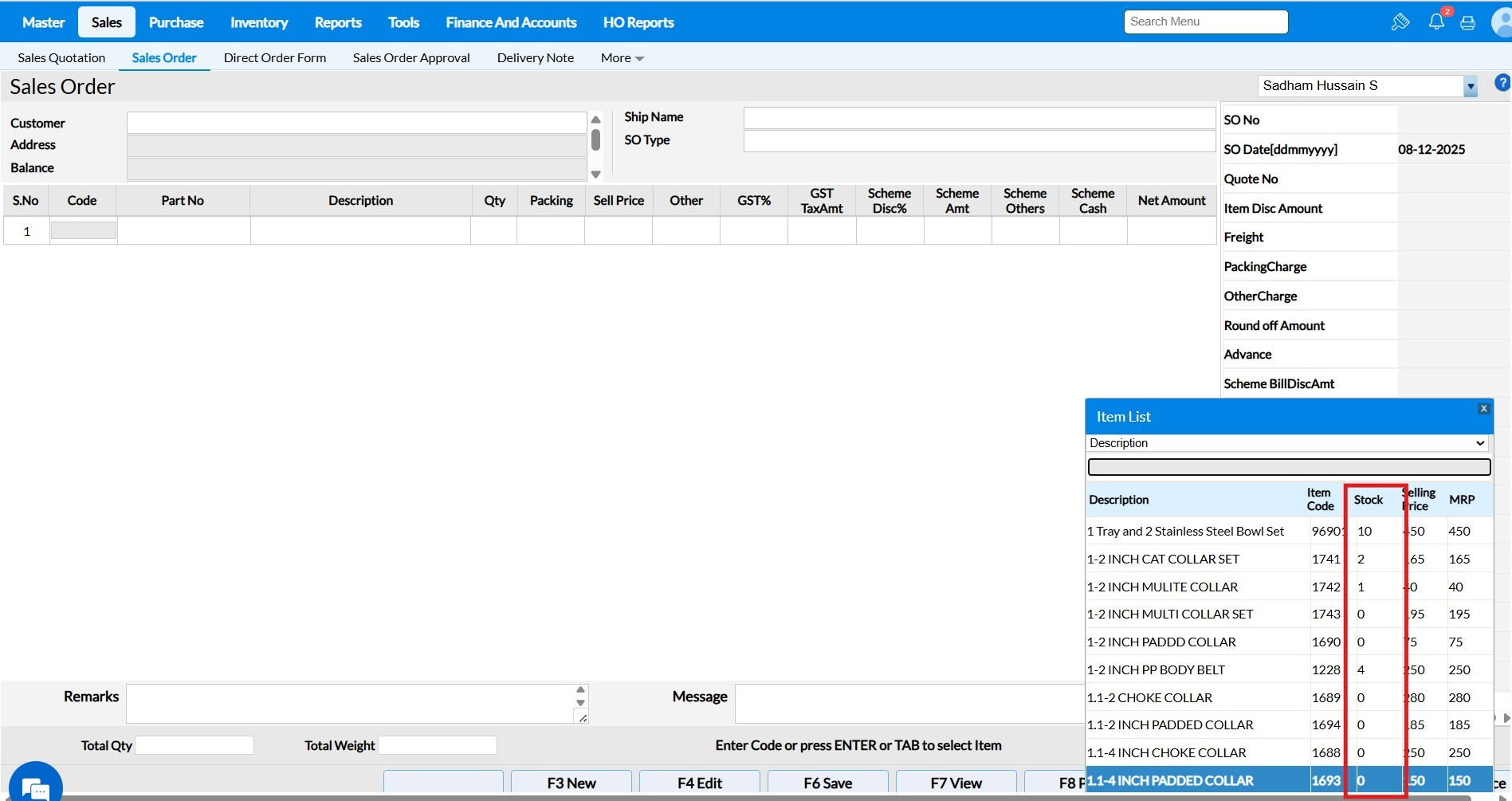Click the paintbrush theme icon
The width and height of the screenshot is (1512, 801).
1400,22
